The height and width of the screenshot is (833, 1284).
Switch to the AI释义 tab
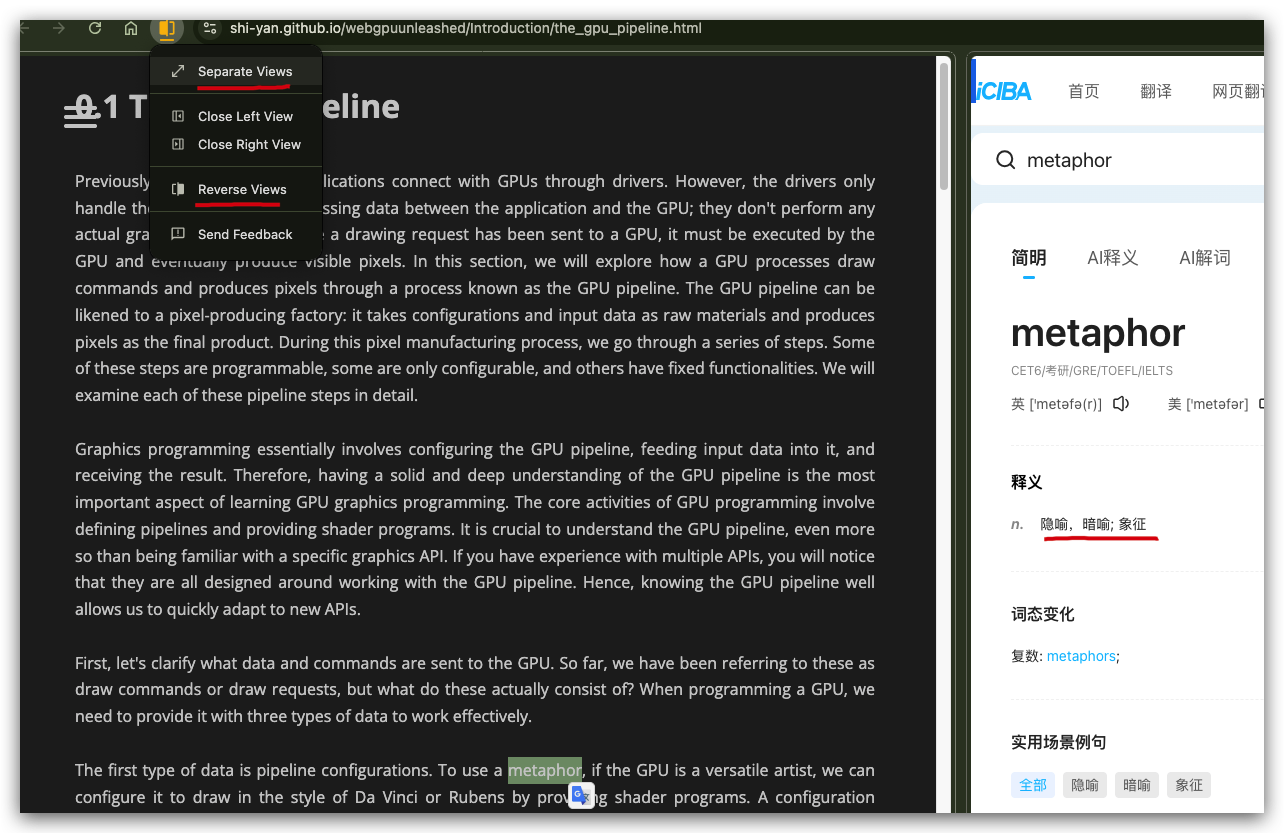1113,258
